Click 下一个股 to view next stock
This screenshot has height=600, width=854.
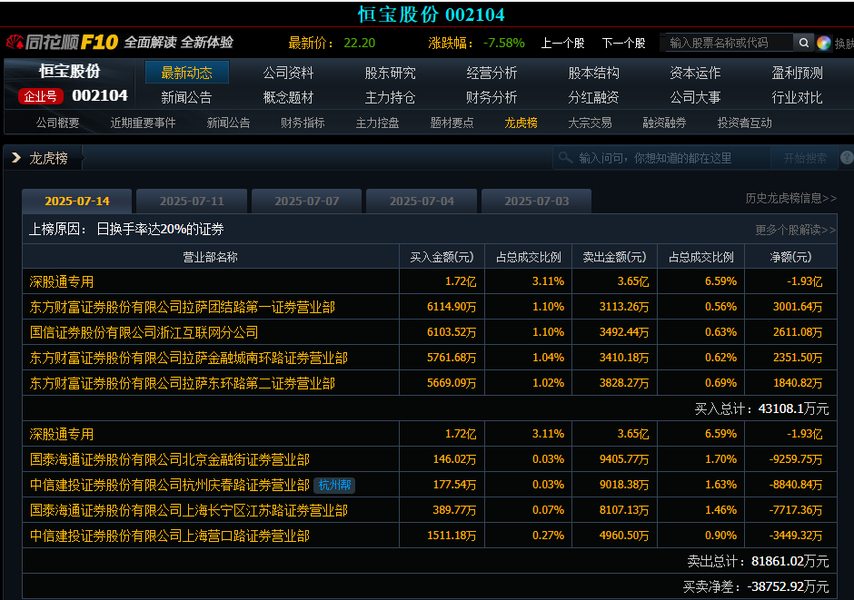(x=623, y=43)
